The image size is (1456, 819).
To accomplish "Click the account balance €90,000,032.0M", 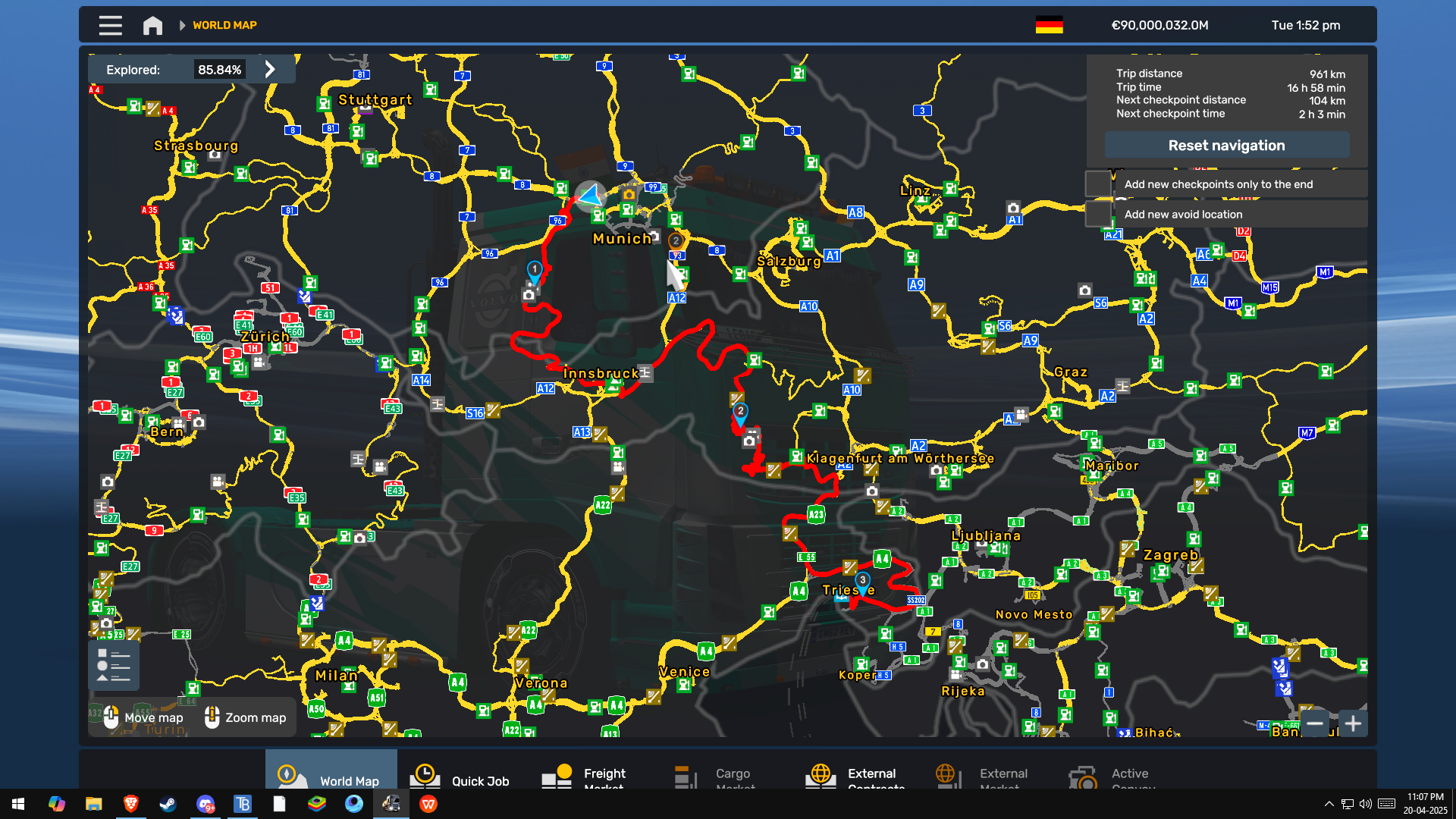I will 1159,25.
